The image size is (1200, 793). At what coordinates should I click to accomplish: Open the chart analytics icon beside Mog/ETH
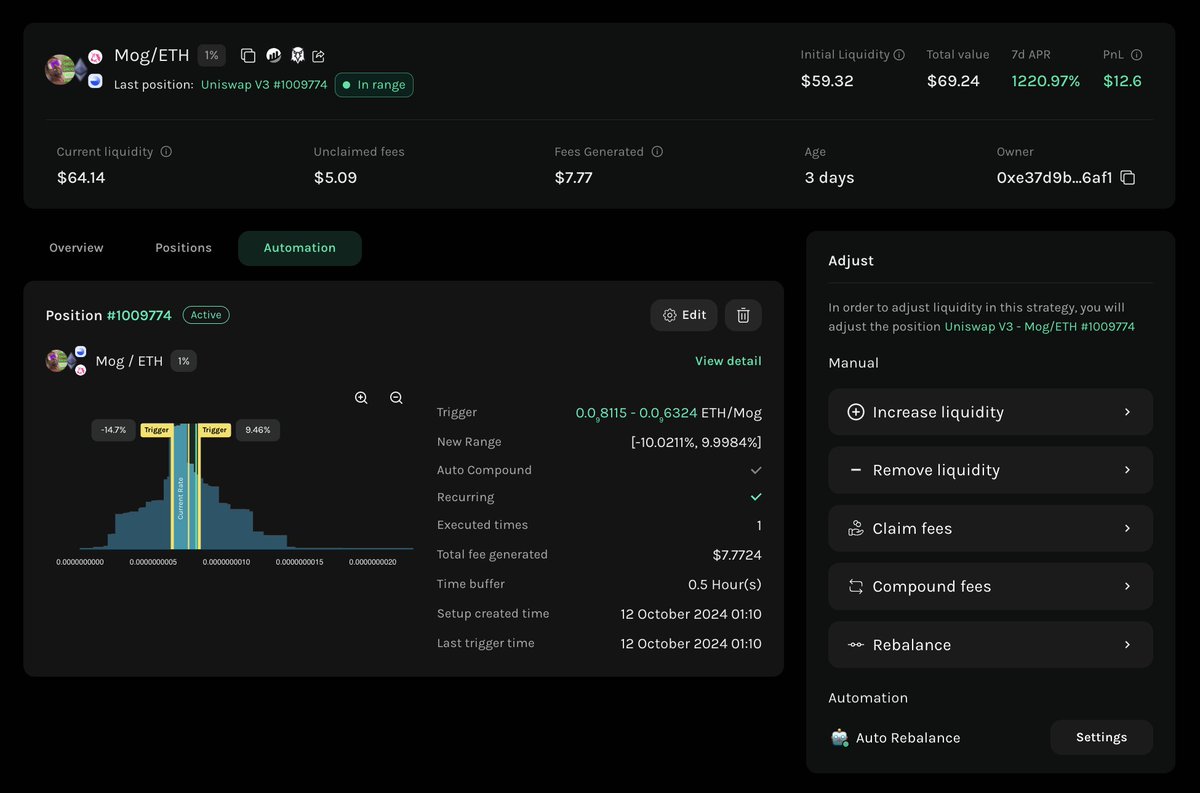point(273,56)
